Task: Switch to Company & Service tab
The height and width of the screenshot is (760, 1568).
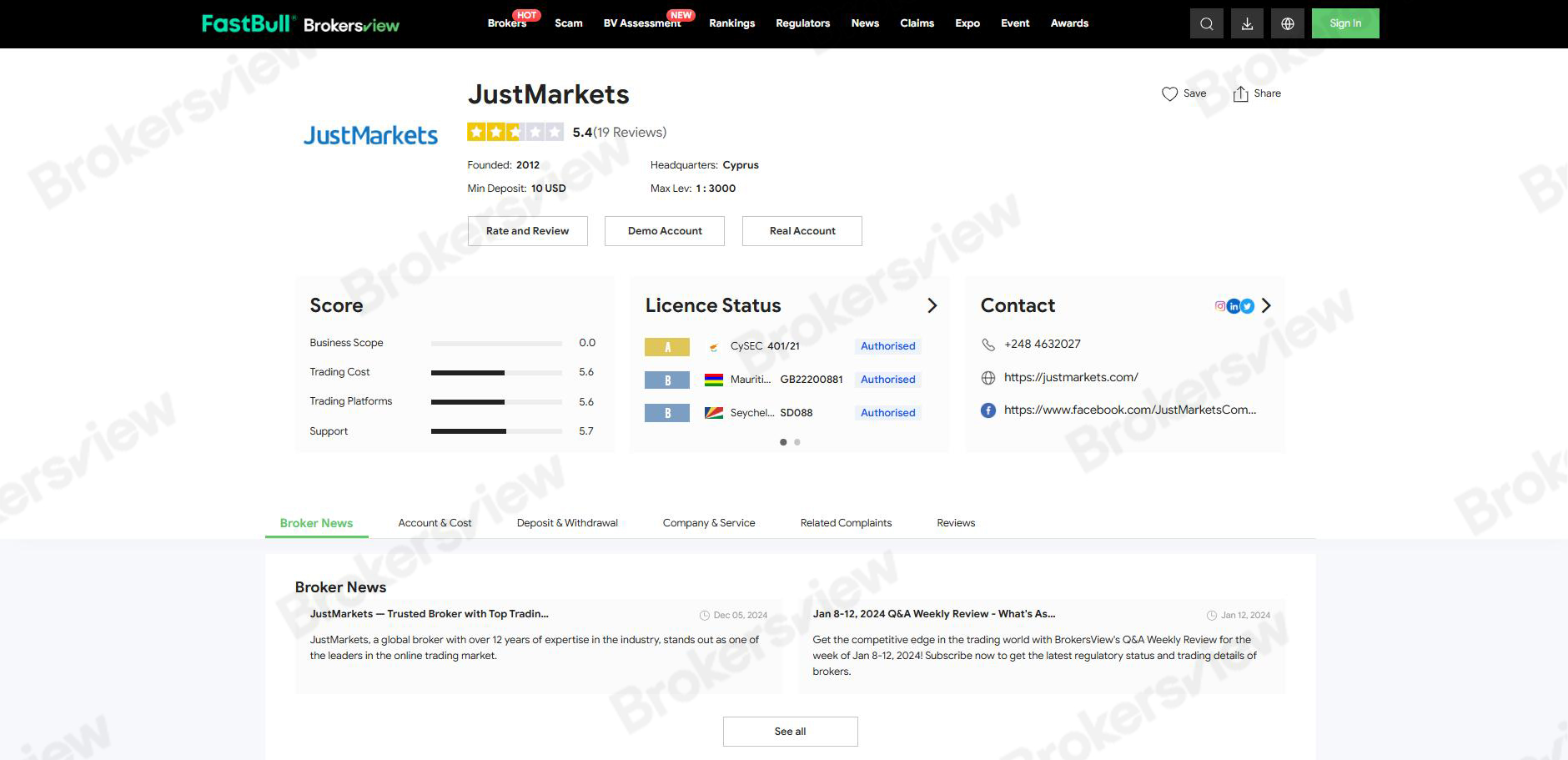Action: coord(709,523)
